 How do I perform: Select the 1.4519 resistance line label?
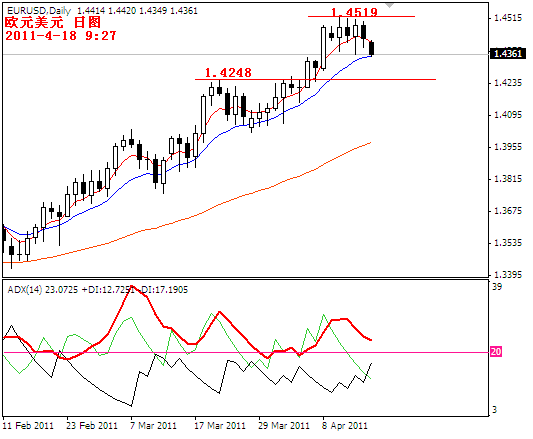tap(354, 13)
